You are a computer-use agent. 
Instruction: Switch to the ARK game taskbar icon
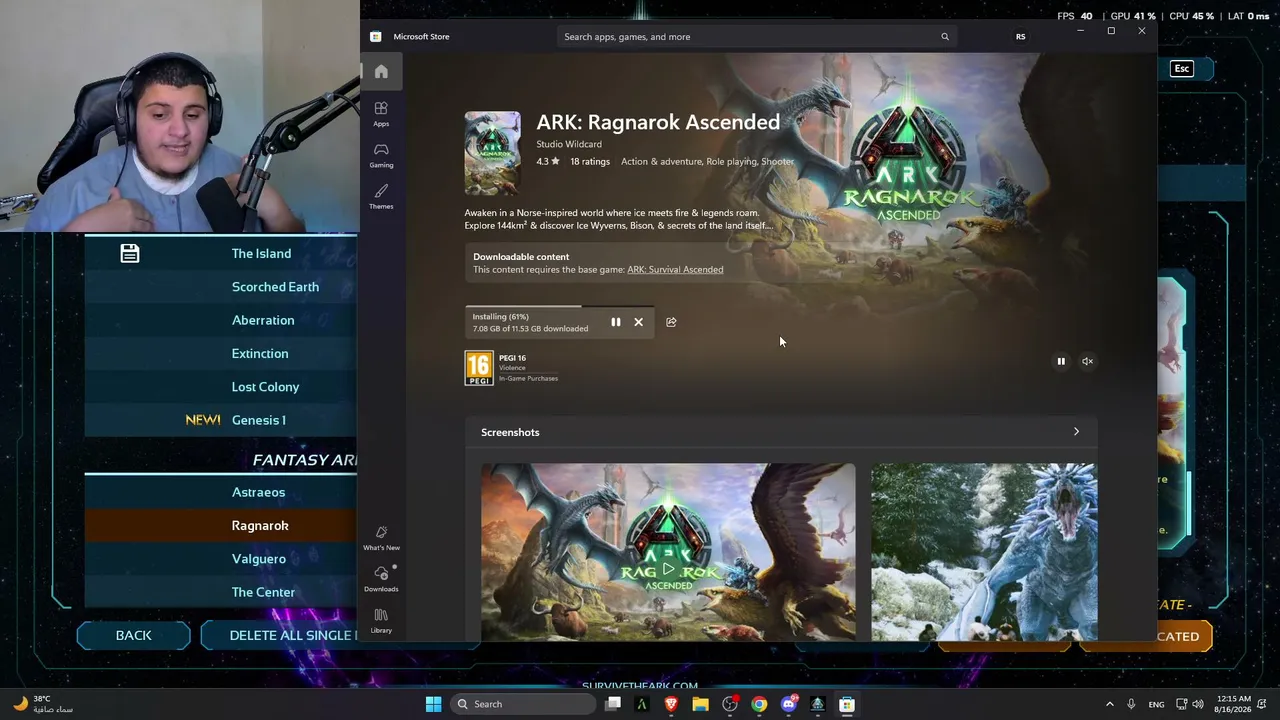(x=817, y=704)
